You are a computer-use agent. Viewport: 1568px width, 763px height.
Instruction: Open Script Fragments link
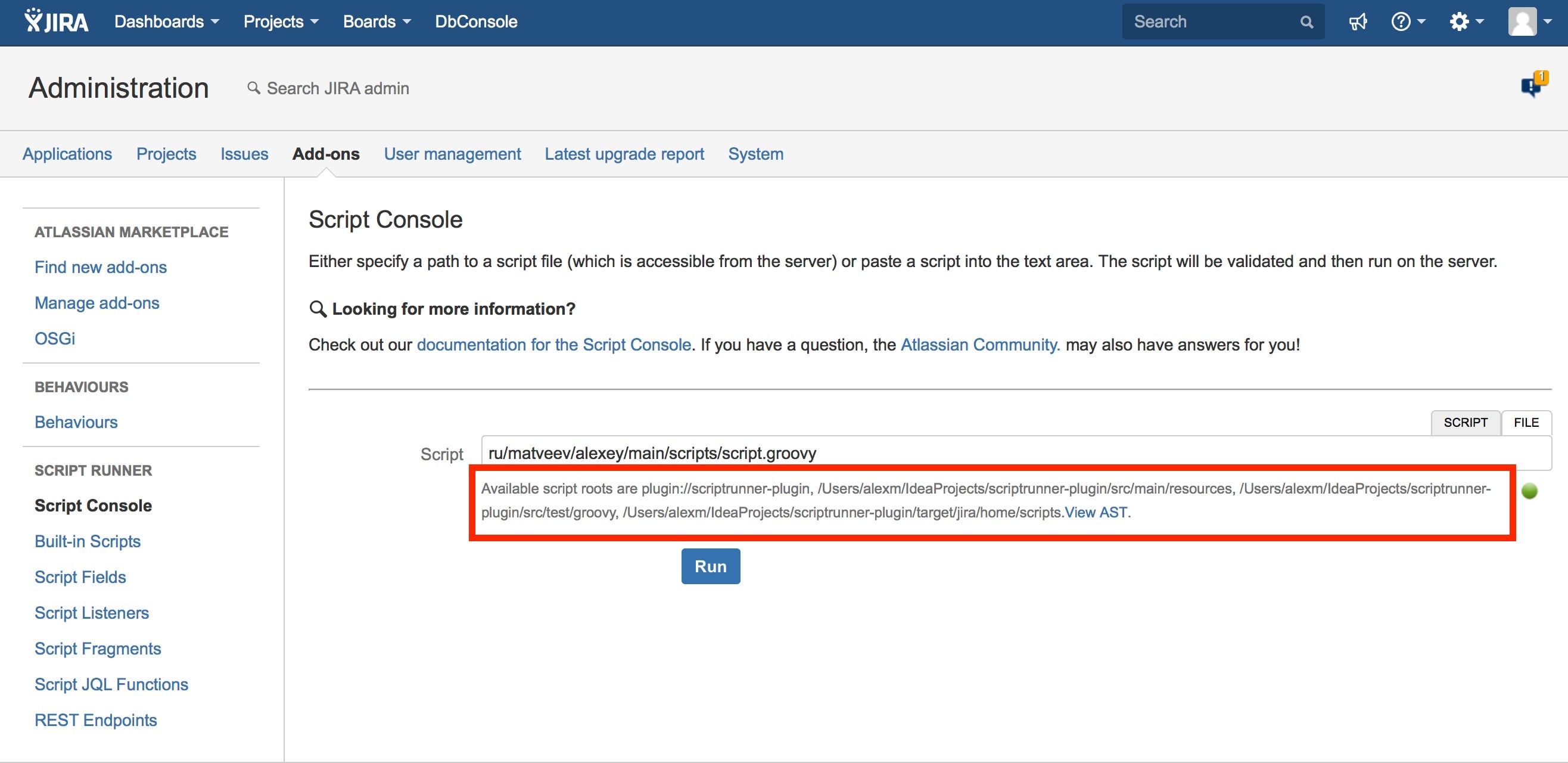[x=98, y=649]
